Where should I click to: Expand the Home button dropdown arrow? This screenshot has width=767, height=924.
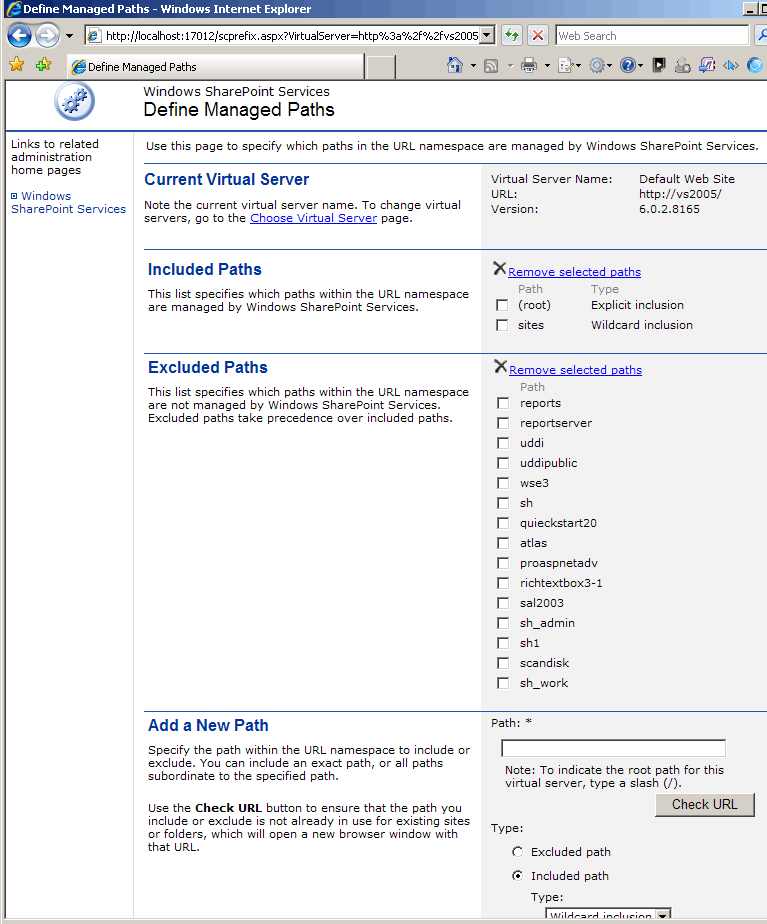(473, 65)
